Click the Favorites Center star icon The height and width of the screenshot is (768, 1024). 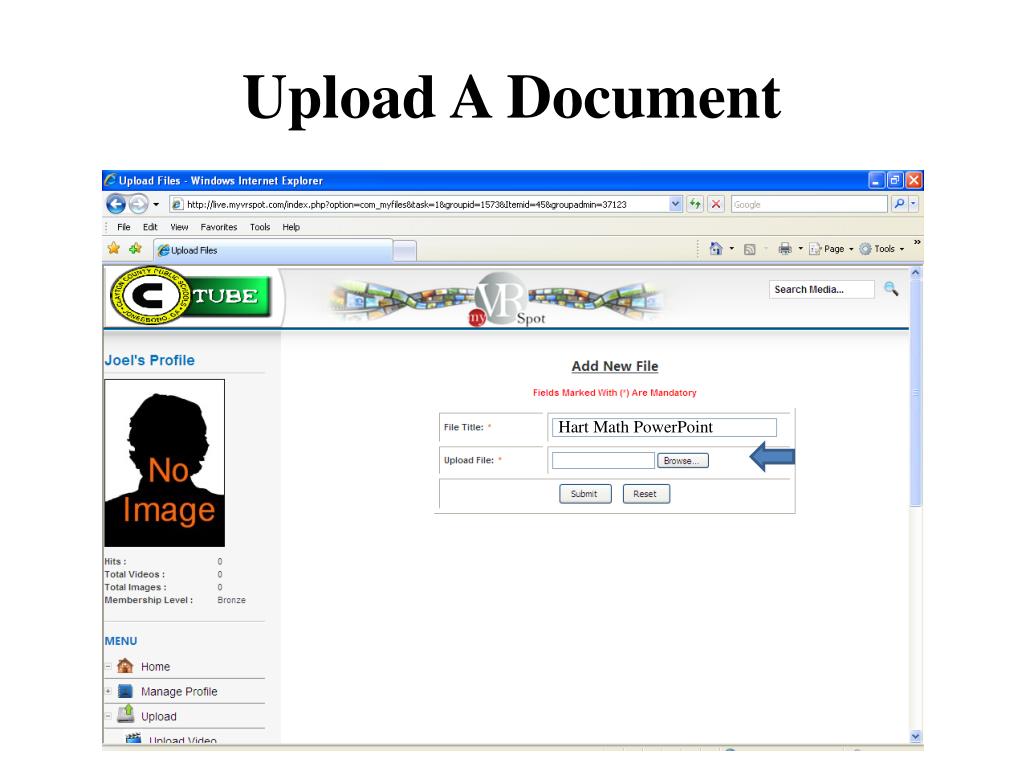click(x=114, y=249)
